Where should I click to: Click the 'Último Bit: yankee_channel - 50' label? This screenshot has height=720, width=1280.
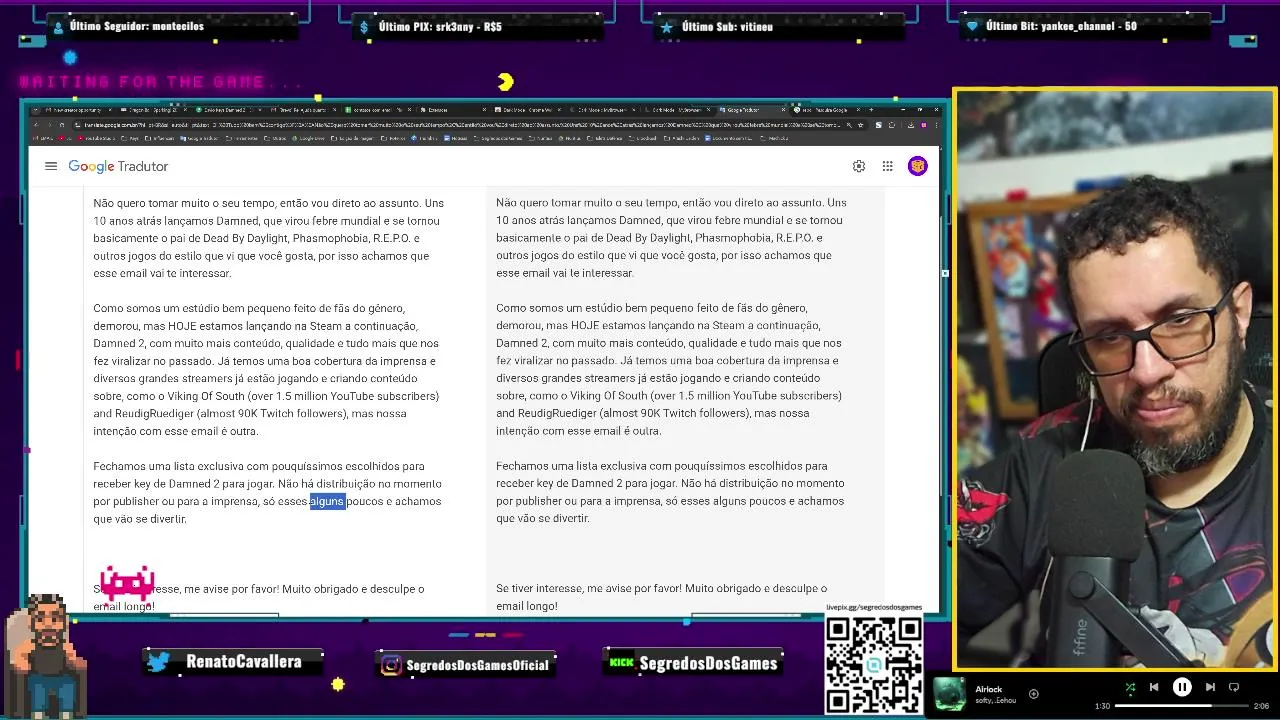tap(1061, 26)
